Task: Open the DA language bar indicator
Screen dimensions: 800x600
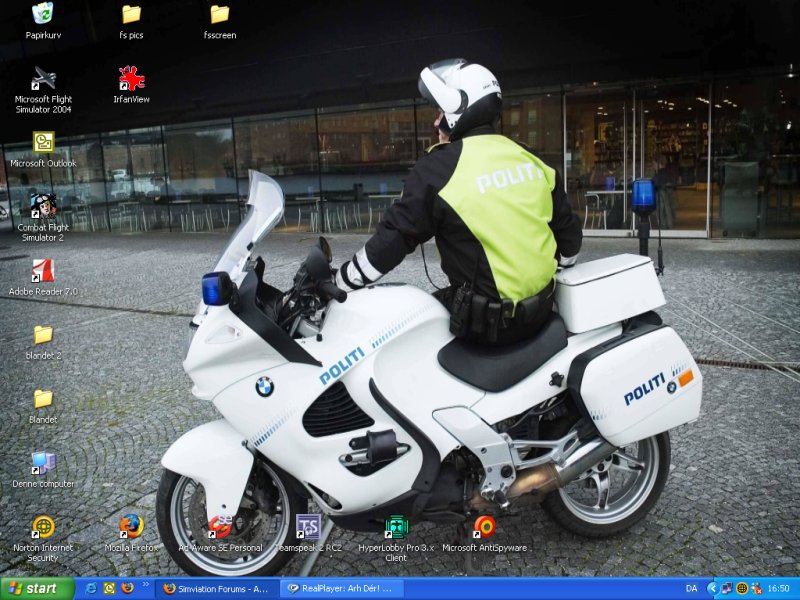Action: (x=692, y=589)
